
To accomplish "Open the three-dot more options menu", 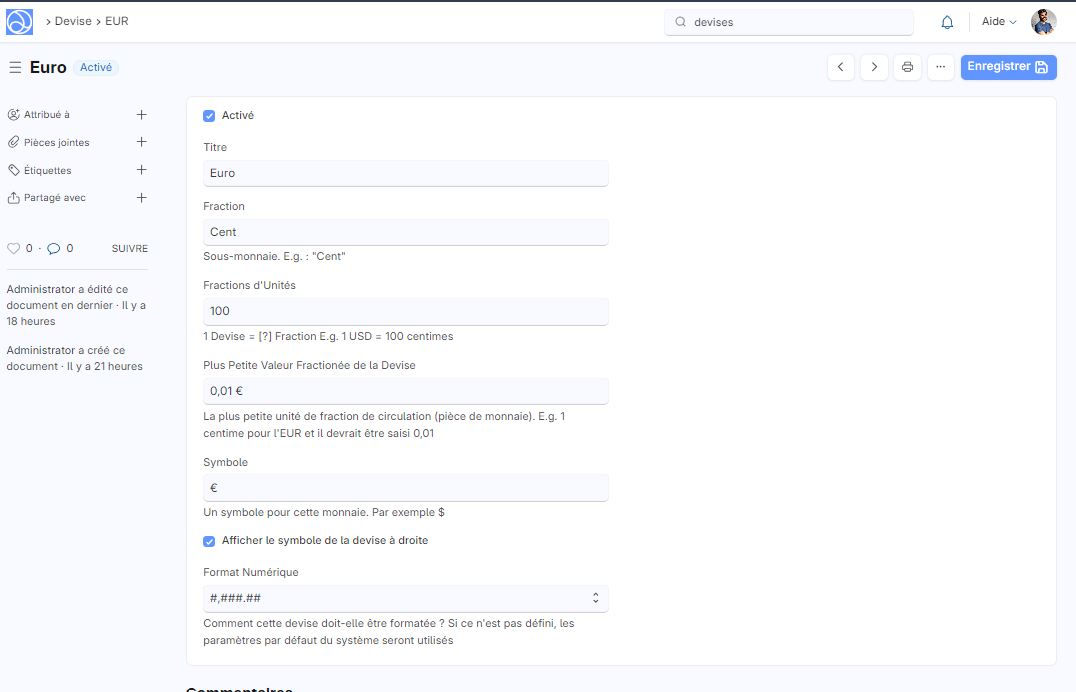I will [940, 67].
